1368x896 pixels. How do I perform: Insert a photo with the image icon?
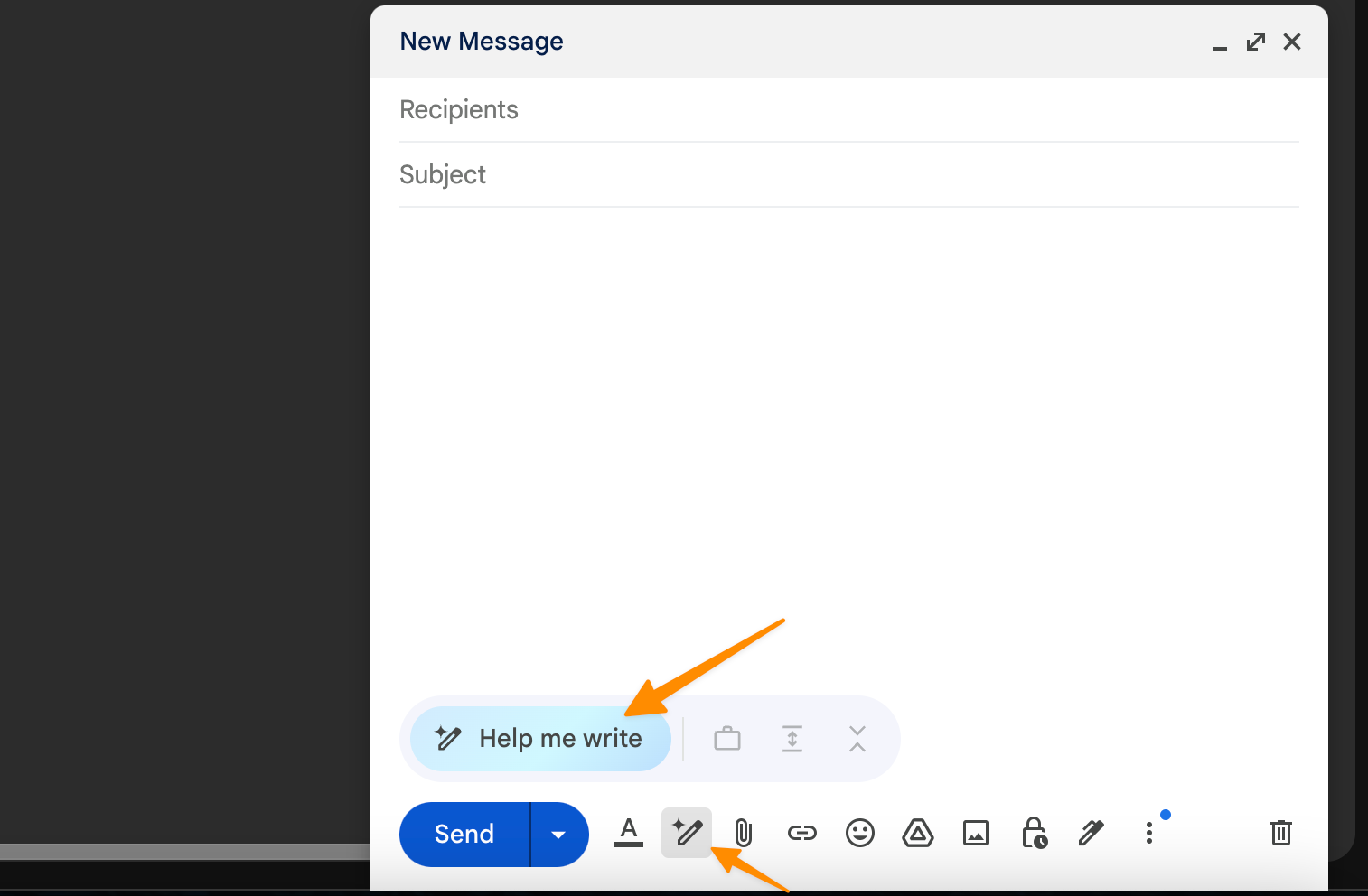pyautogui.click(x=976, y=833)
